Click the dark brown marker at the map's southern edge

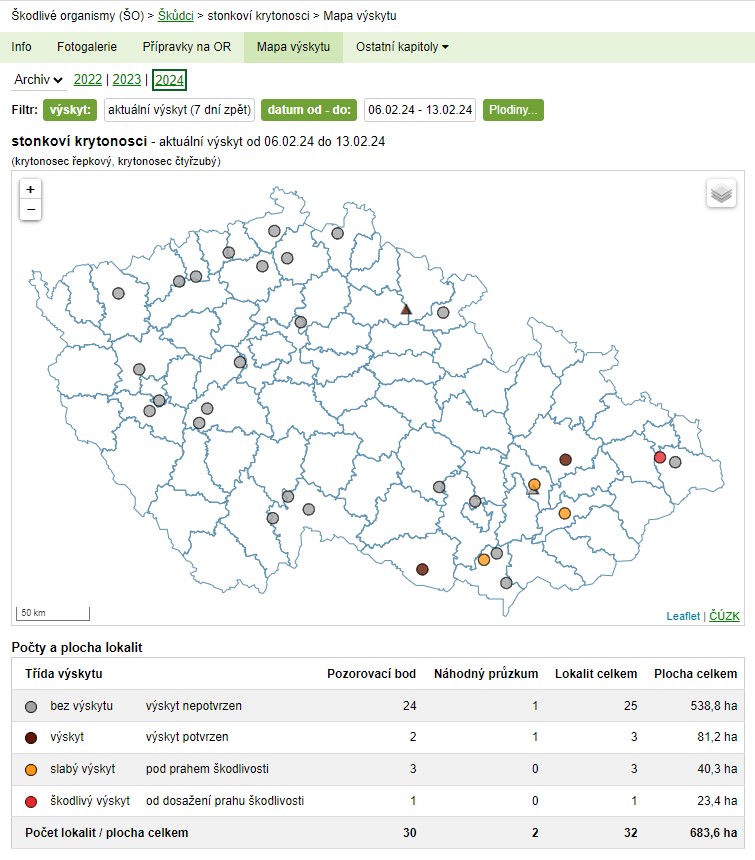pos(422,569)
